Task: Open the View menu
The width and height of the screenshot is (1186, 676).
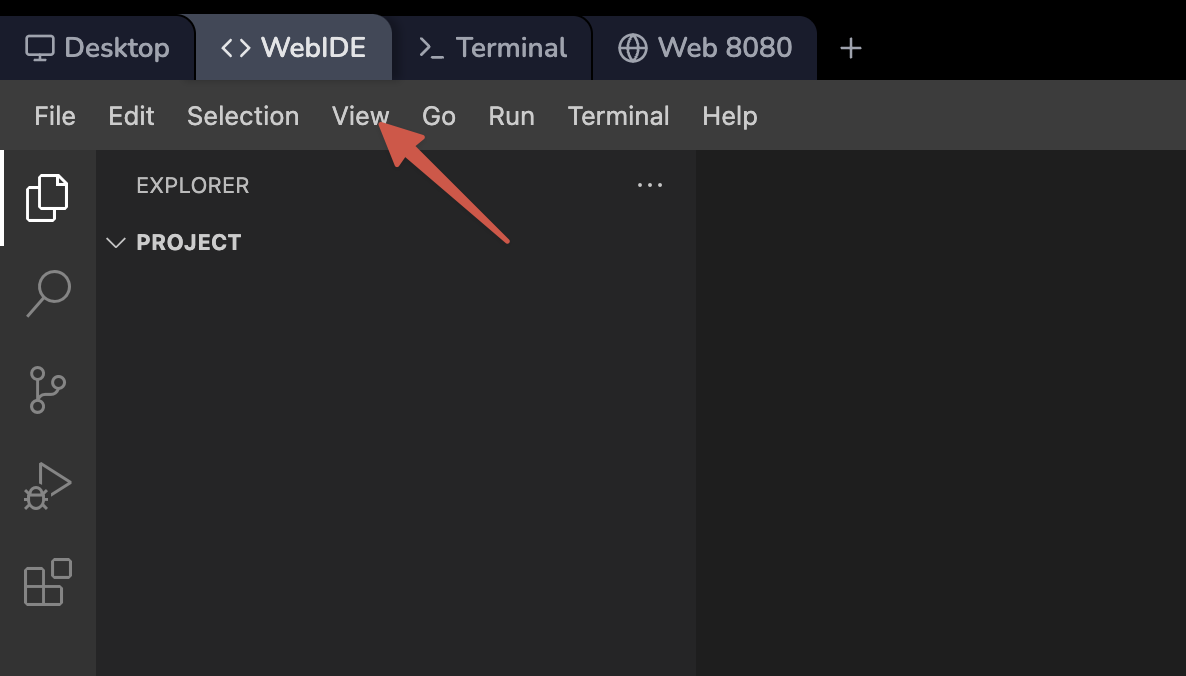Action: pos(360,115)
